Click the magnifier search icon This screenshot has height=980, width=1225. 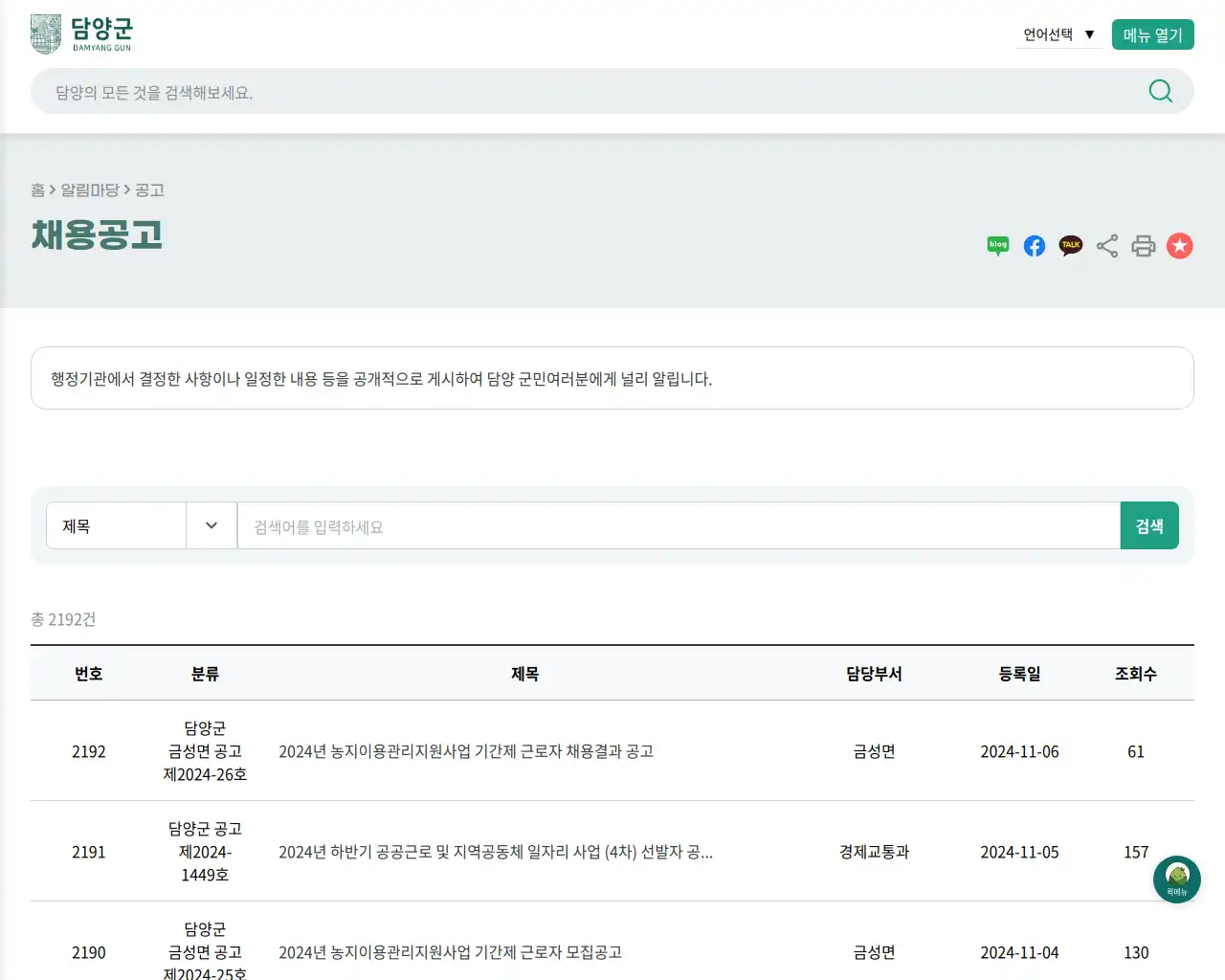pos(1160,91)
